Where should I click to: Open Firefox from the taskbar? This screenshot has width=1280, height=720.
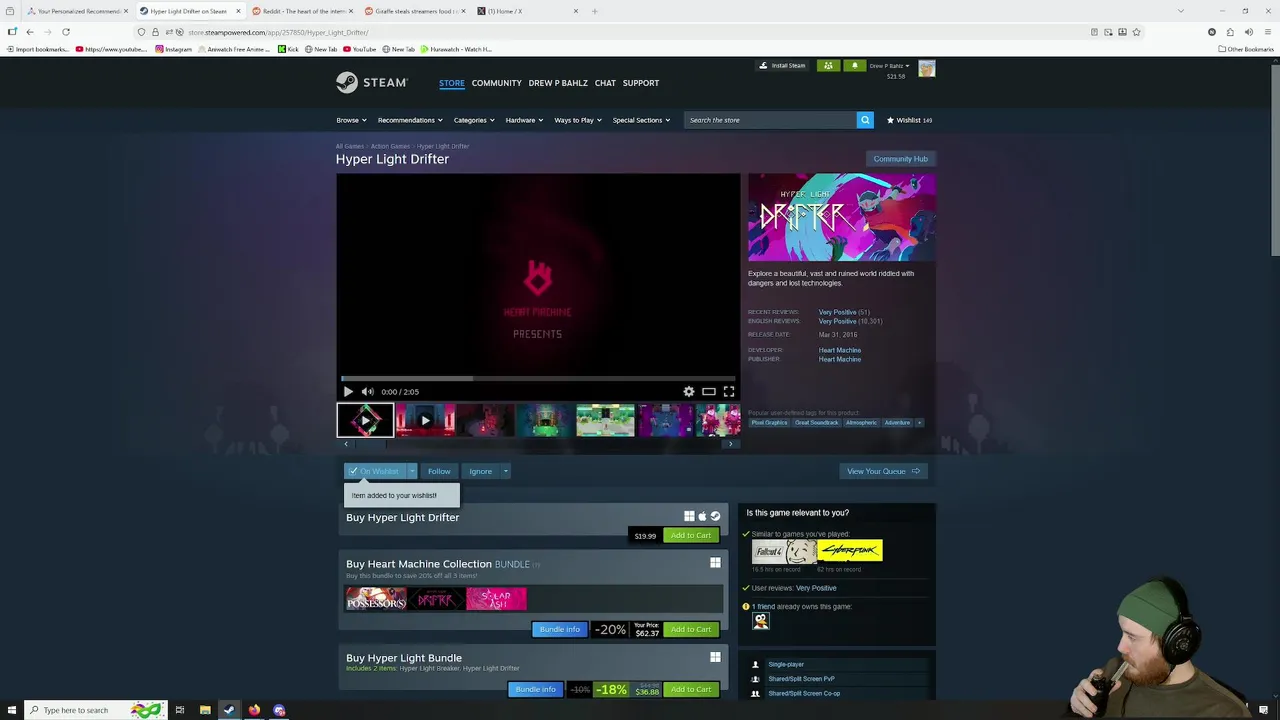pyautogui.click(x=254, y=710)
